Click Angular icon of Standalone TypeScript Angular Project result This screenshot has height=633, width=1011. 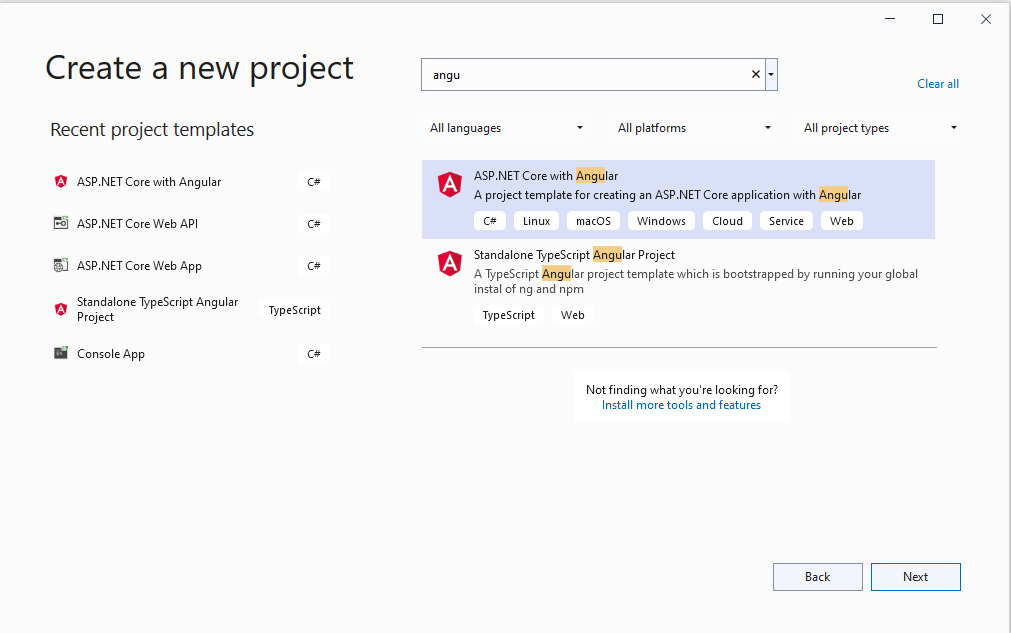point(449,264)
